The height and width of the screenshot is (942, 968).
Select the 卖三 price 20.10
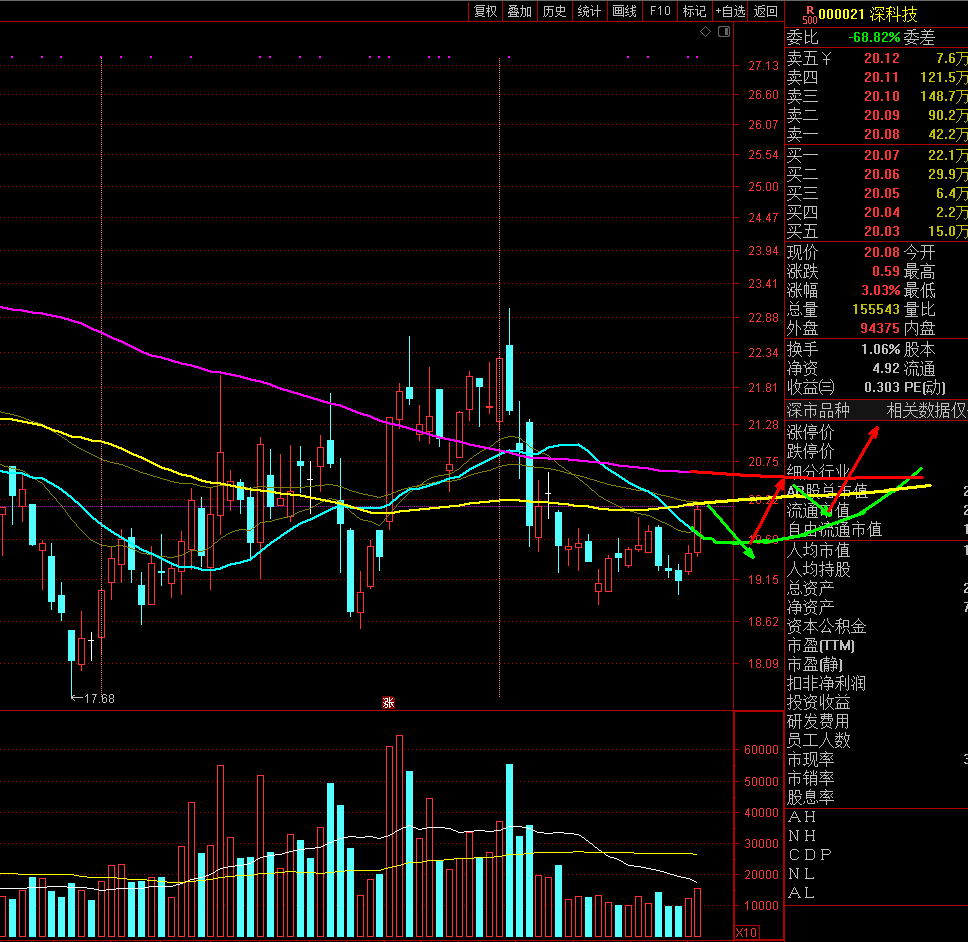point(882,96)
